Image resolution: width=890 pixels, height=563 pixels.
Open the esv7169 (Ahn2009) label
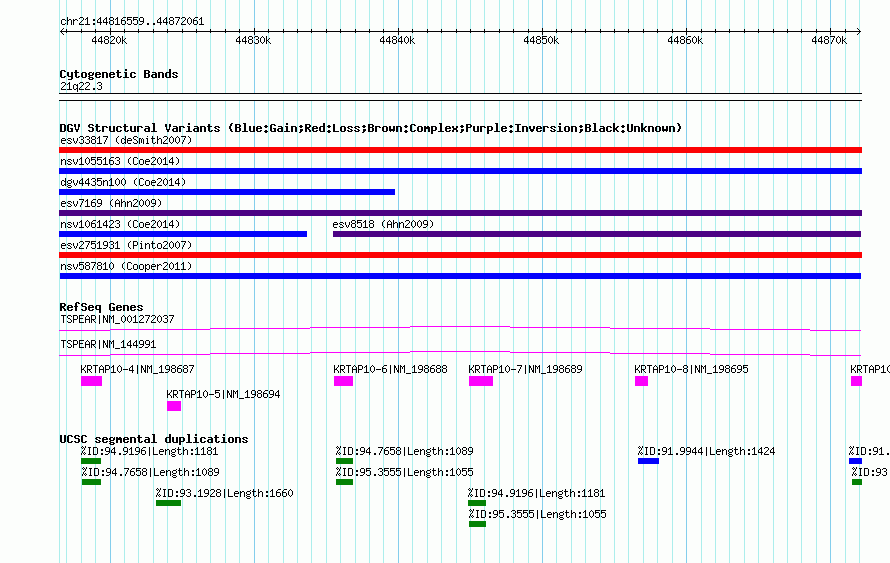pos(111,203)
